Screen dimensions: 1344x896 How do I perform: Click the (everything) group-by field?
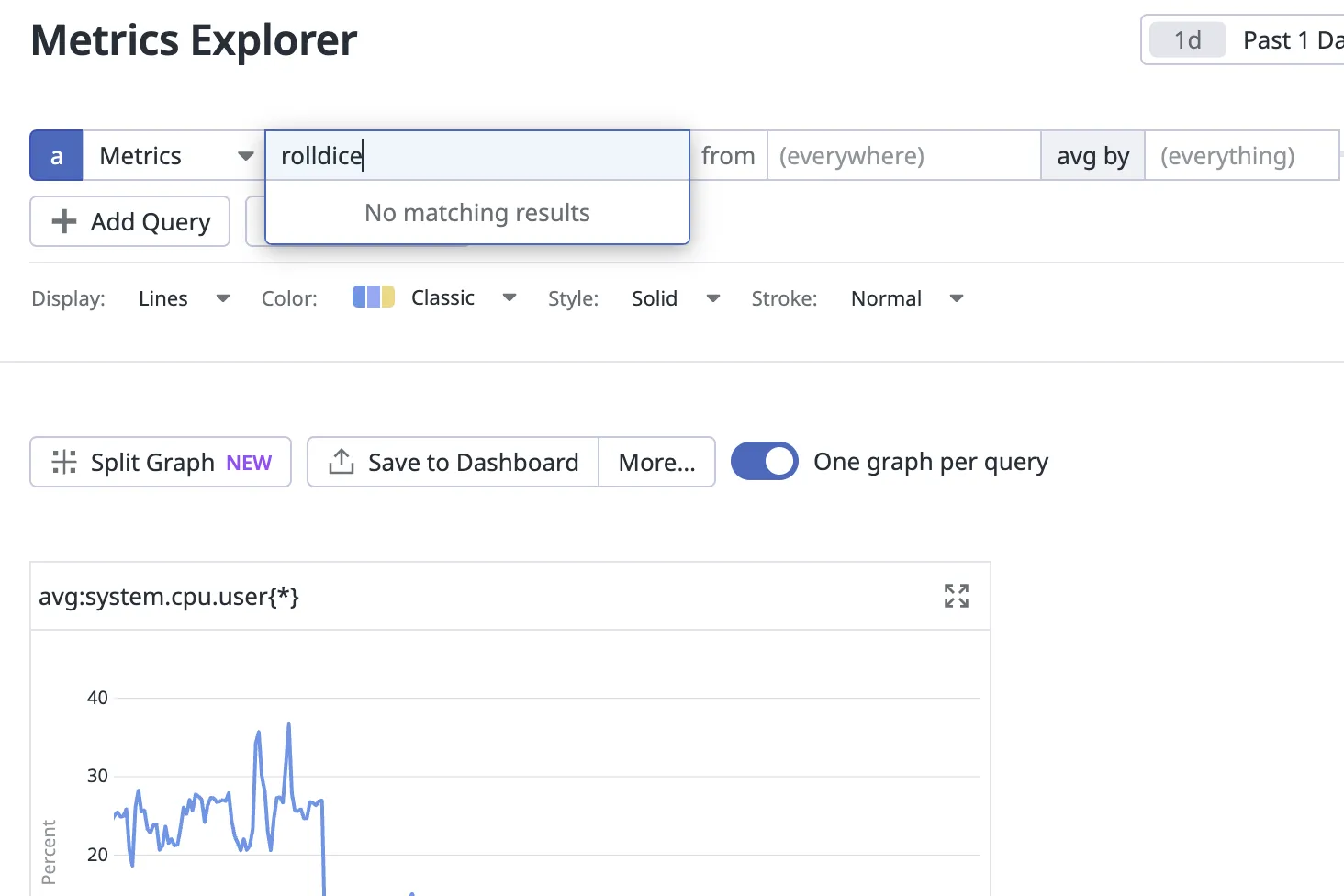pos(1241,155)
